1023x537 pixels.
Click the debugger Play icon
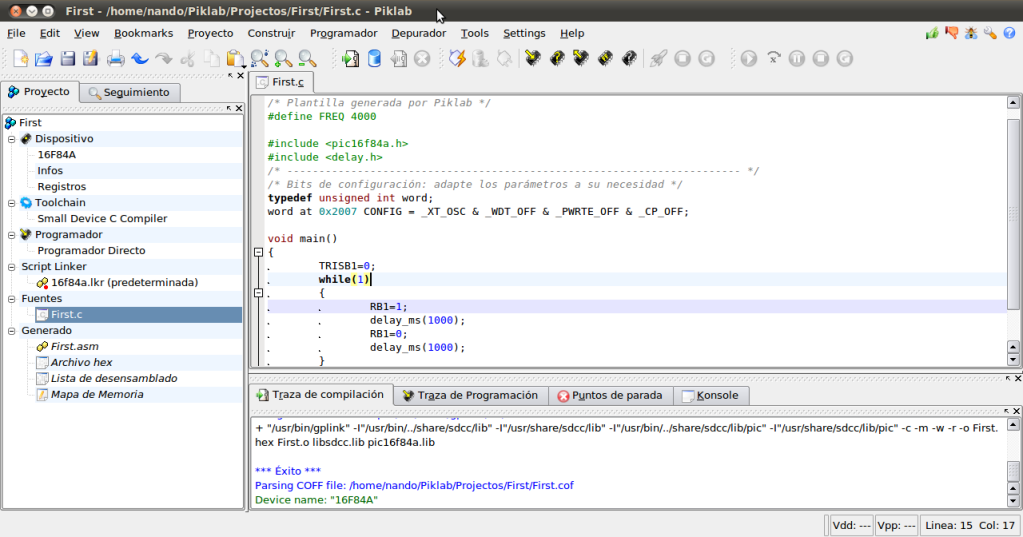click(749, 59)
